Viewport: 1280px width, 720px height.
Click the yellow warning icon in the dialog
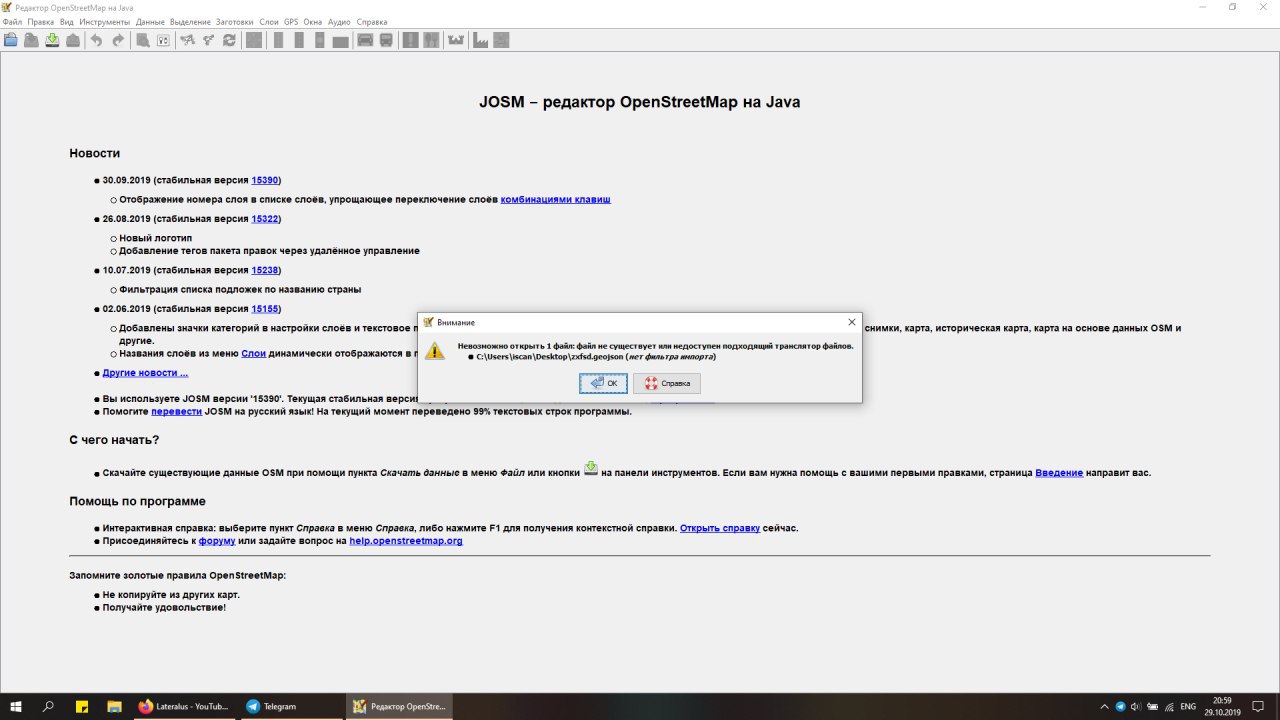pos(434,350)
